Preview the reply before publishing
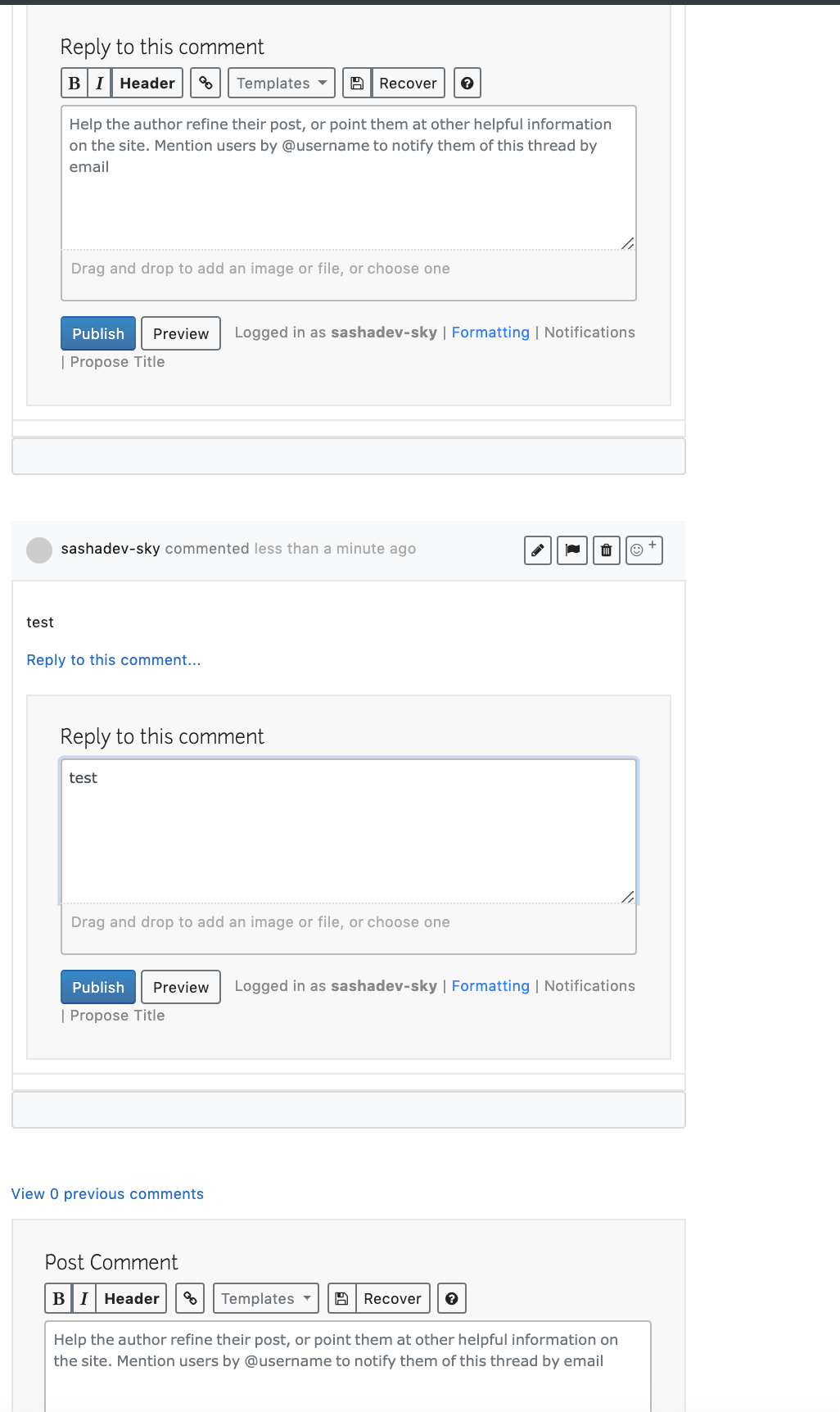 [x=180, y=987]
